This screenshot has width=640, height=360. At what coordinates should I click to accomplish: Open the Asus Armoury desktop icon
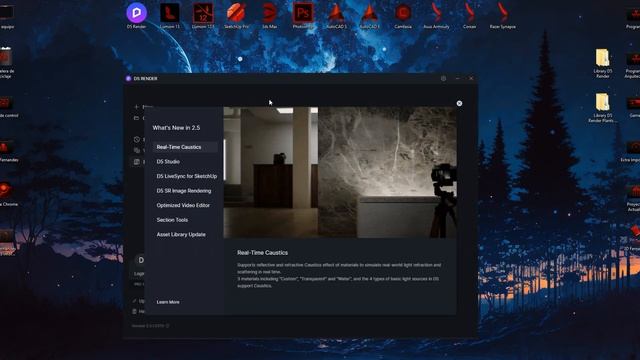coord(436,15)
